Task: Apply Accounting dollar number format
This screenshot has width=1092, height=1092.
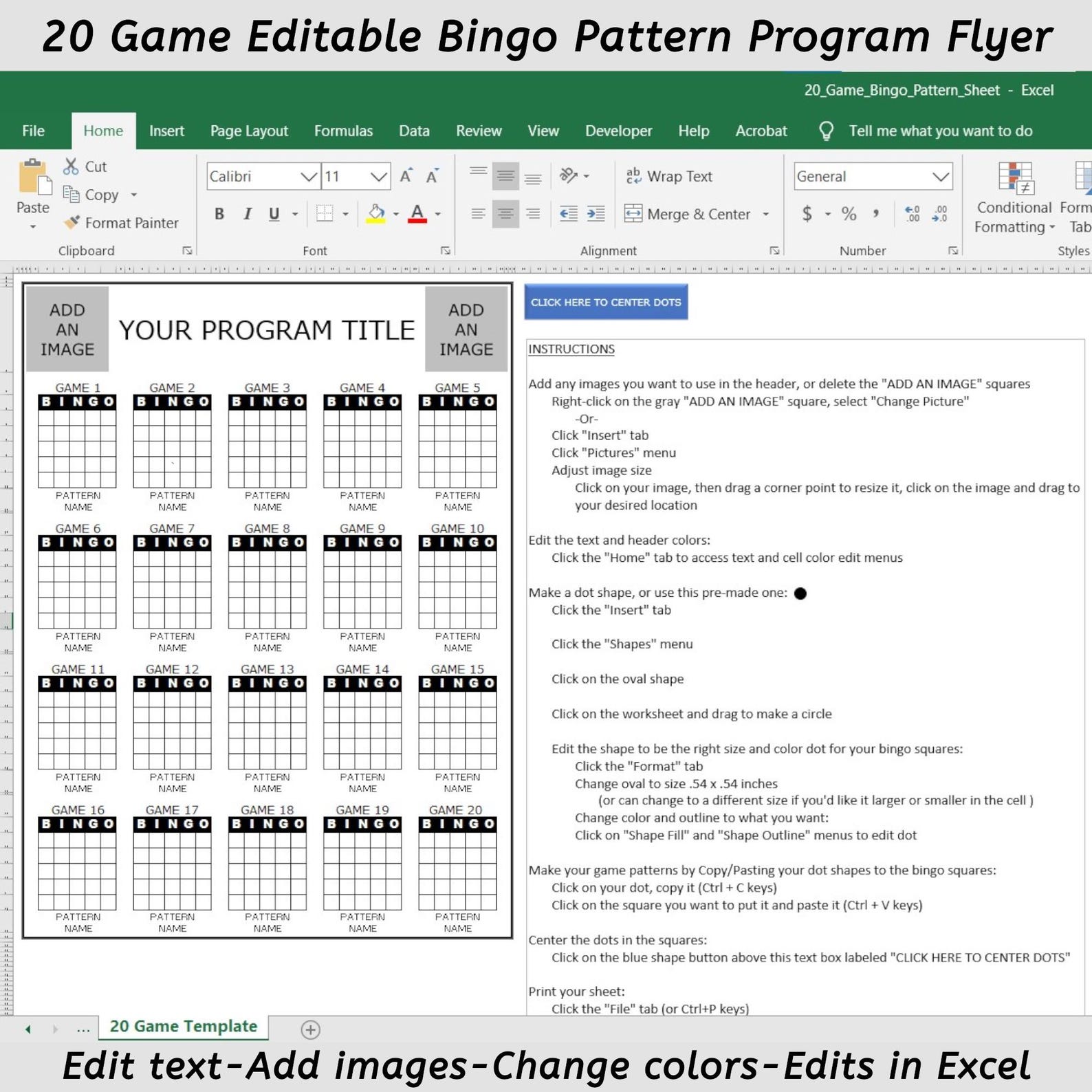Action: pyautogui.click(x=807, y=214)
